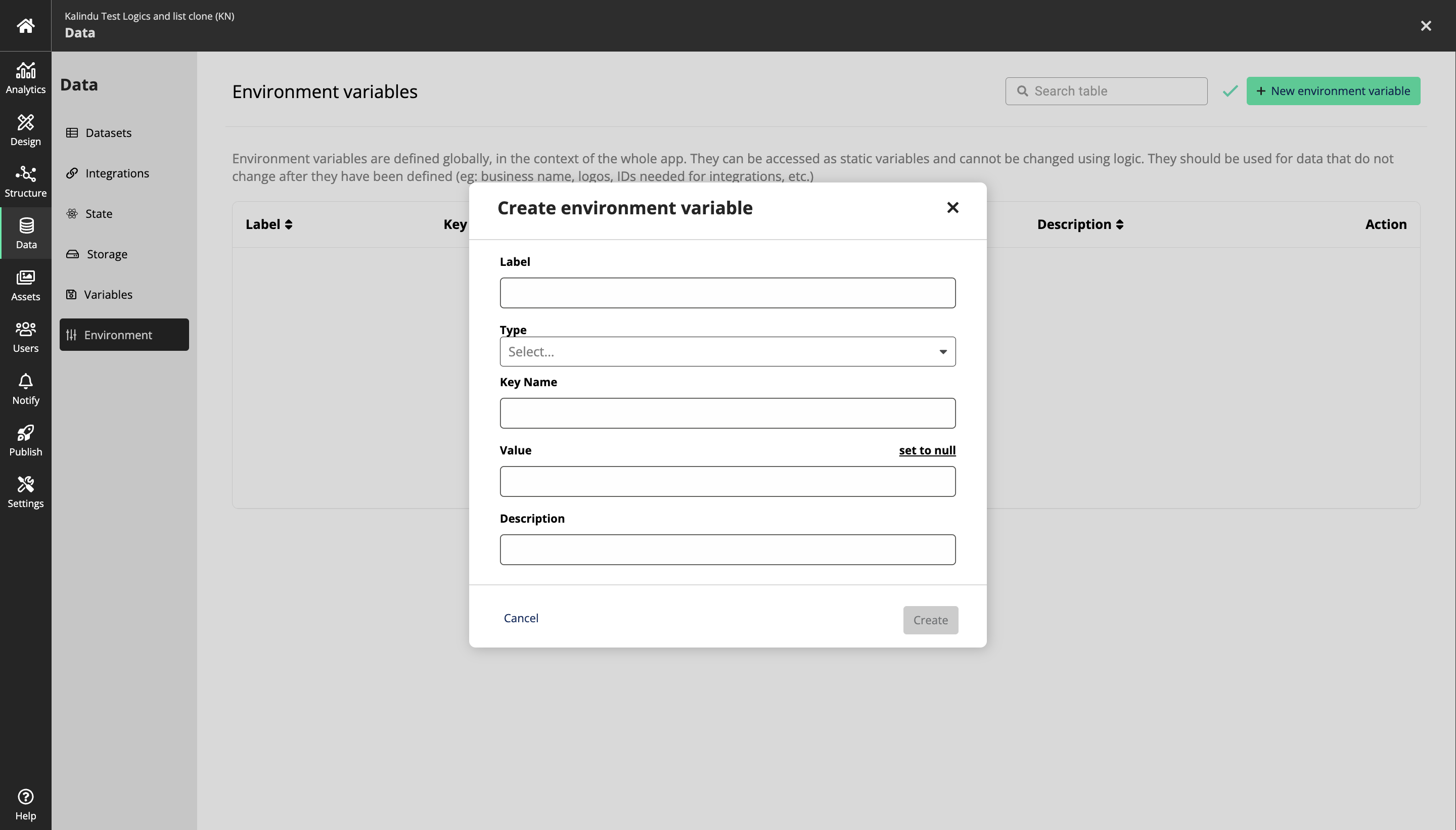Open Variables in Data menu
Viewport: 1456px width, 830px height.
point(124,294)
